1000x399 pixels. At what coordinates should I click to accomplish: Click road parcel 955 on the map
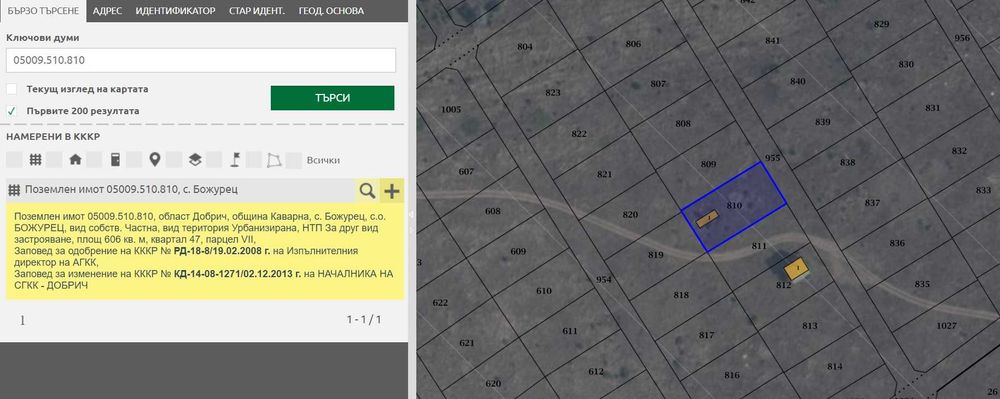772,157
